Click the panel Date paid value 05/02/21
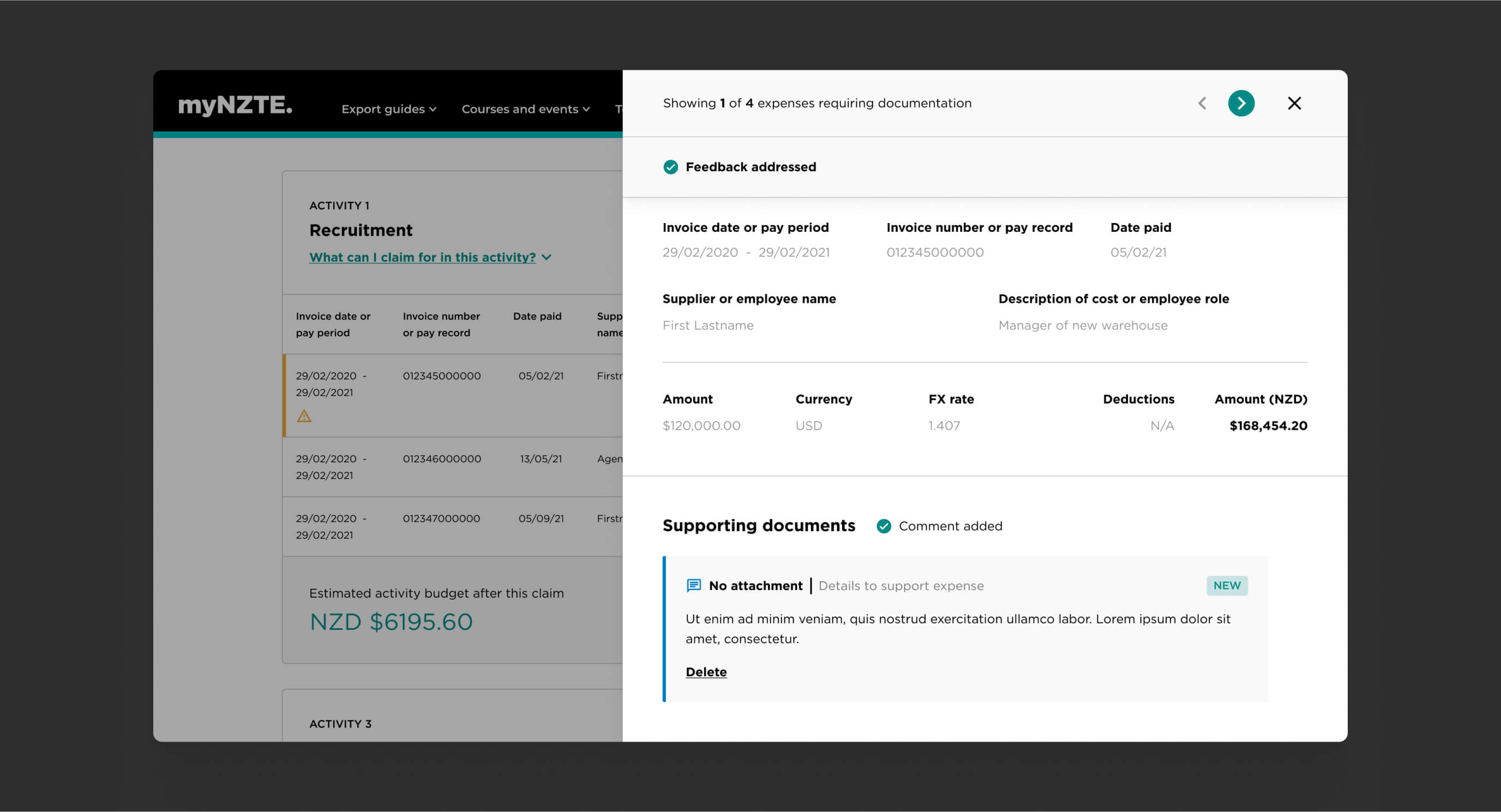 pyautogui.click(x=1139, y=252)
